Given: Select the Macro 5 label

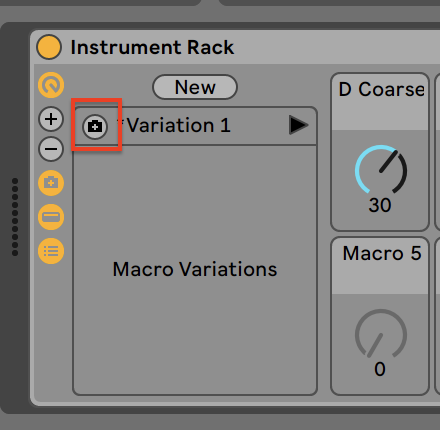Looking at the screenshot, I should coord(382,253).
